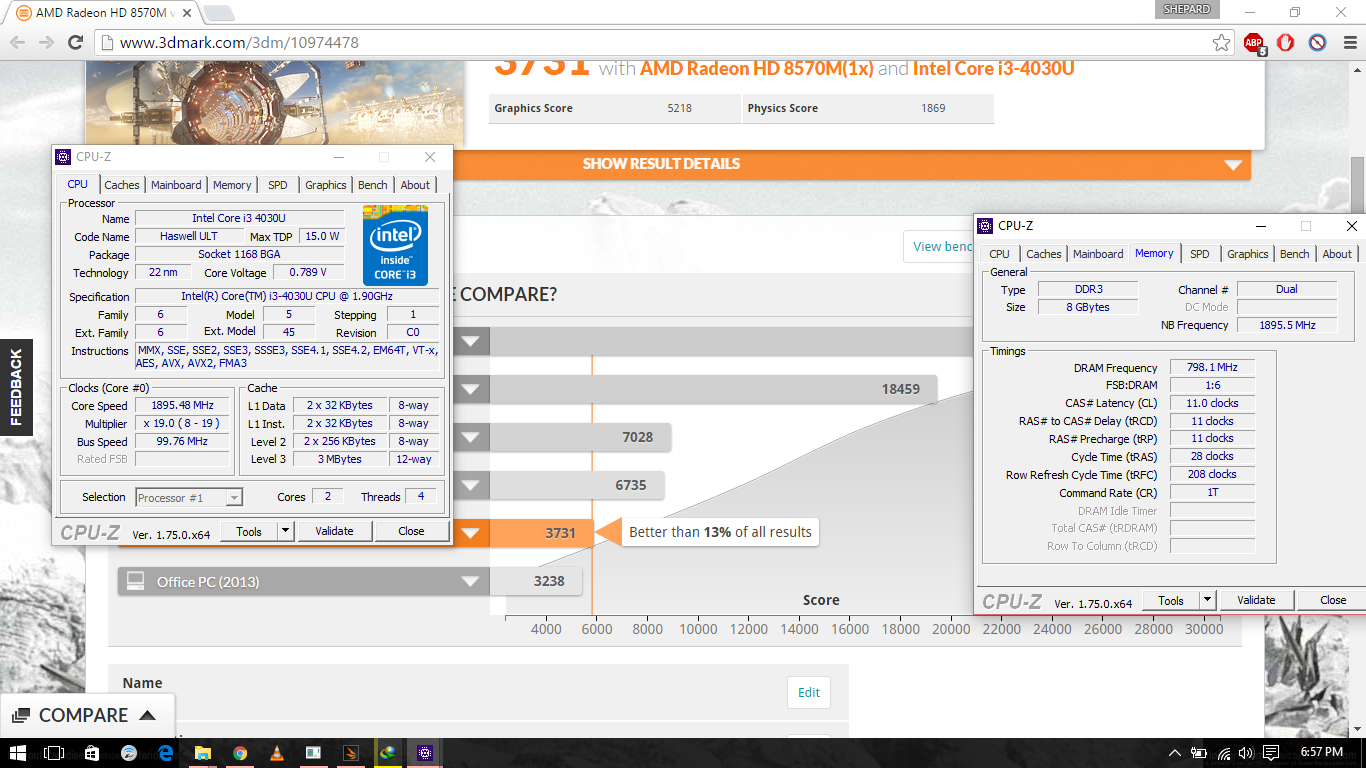
Task: Click the Intel Core i3-4030U link in header
Action: pos(994,69)
